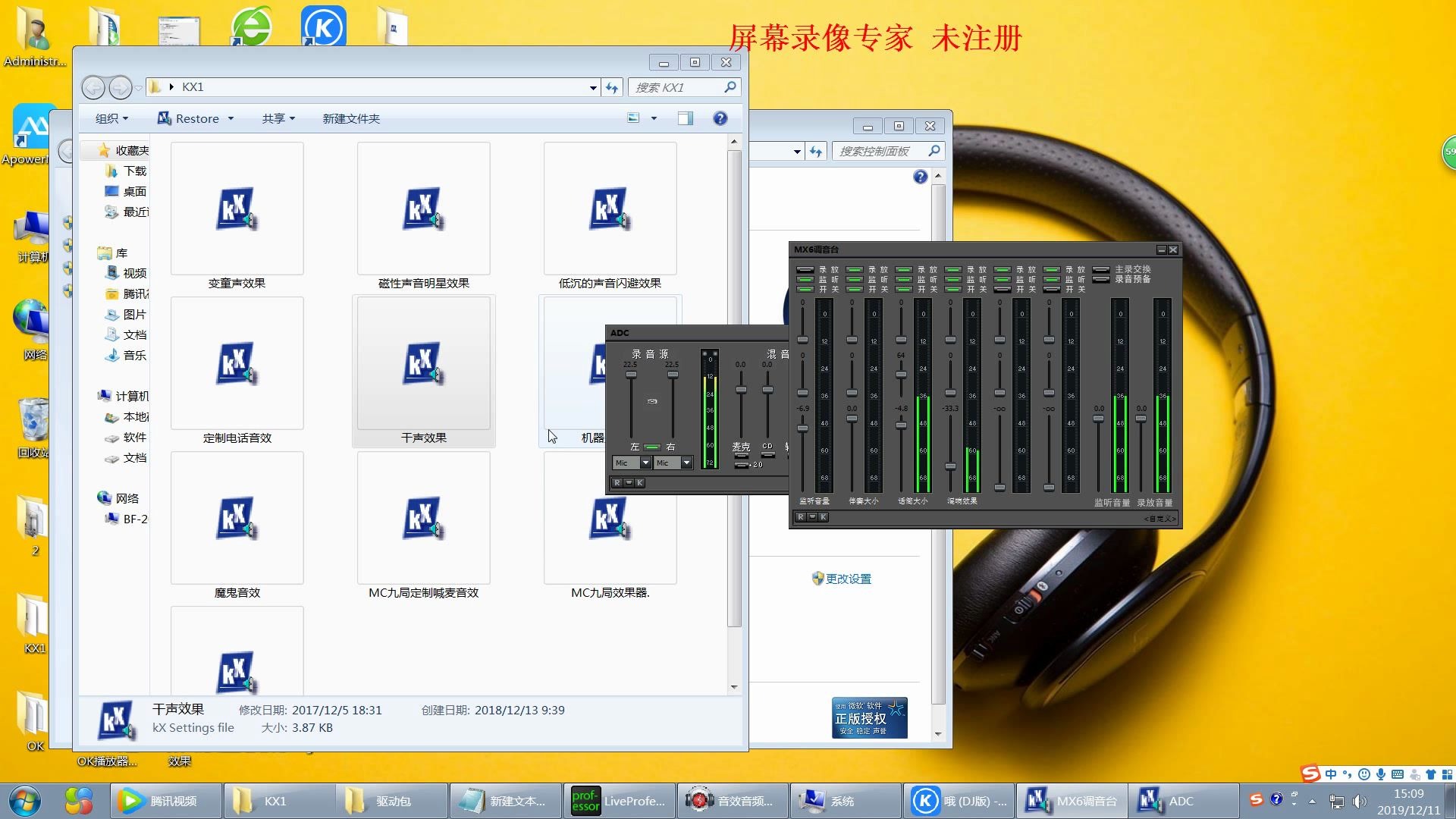1456x819 pixels.
Task: Select 视频 under 库 in the tree
Action: click(126, 273)
